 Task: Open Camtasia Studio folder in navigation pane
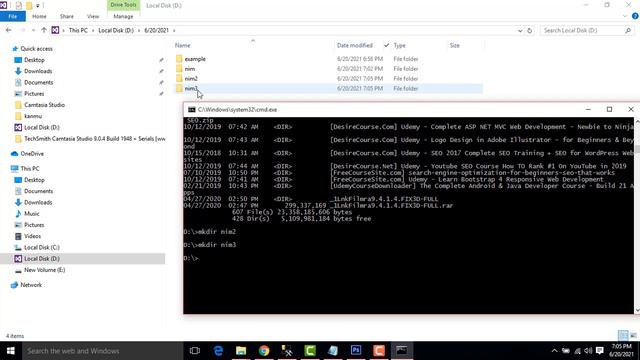(x=44, y=105)
